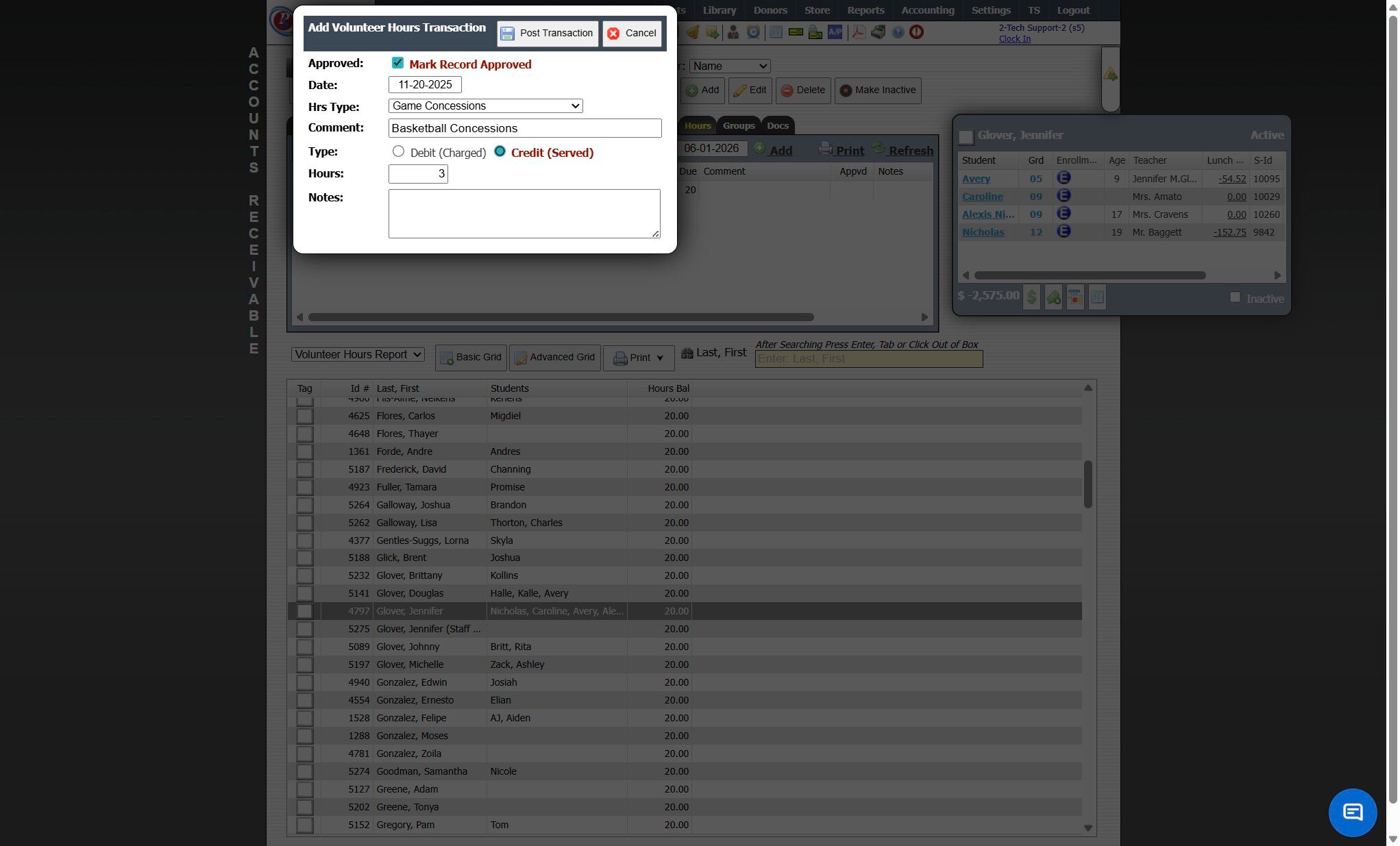Click the red Cancel X icon
This screenshot has height=846, width=1400.
point(613,34)
